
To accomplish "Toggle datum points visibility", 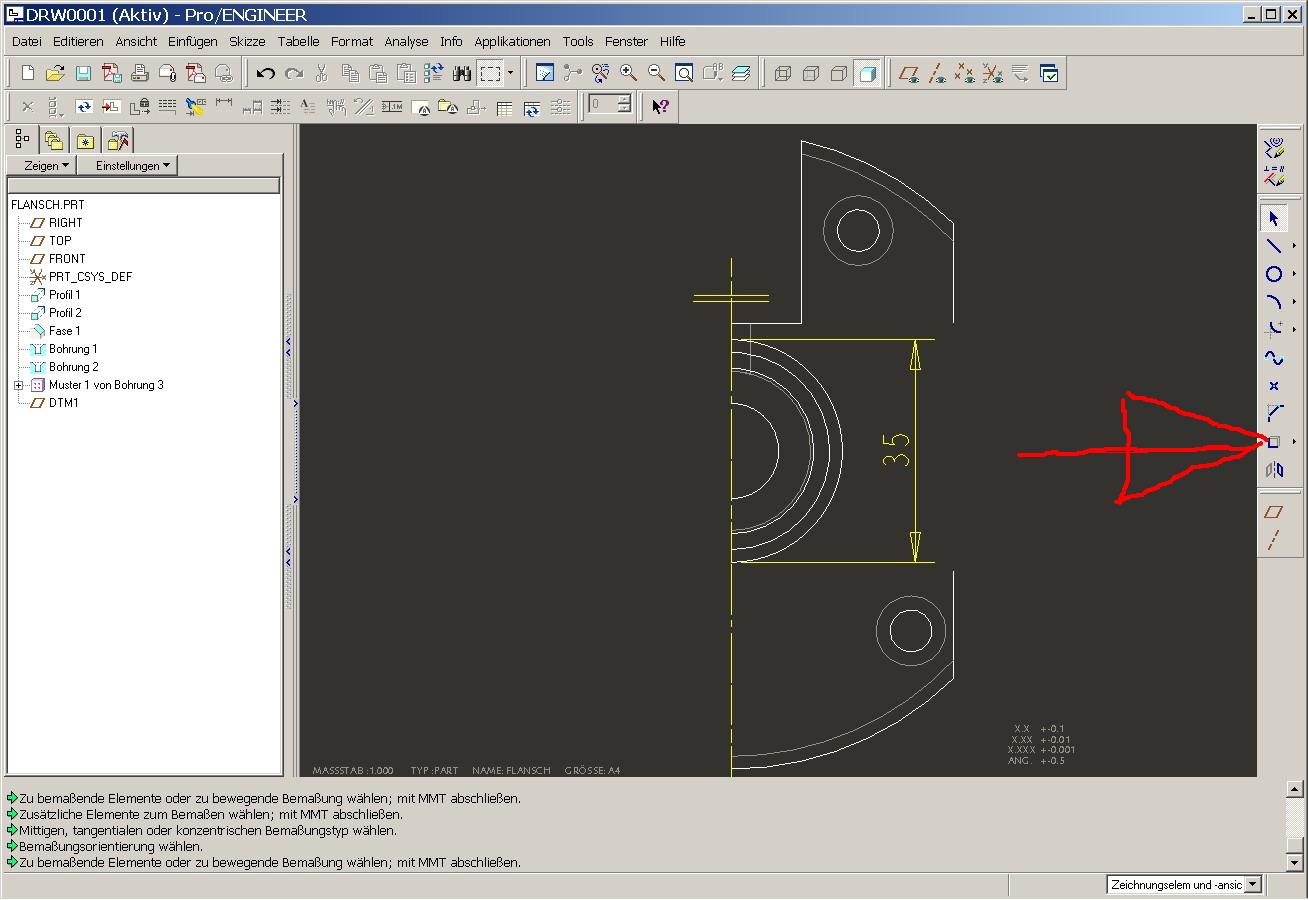I will (965, 73).
